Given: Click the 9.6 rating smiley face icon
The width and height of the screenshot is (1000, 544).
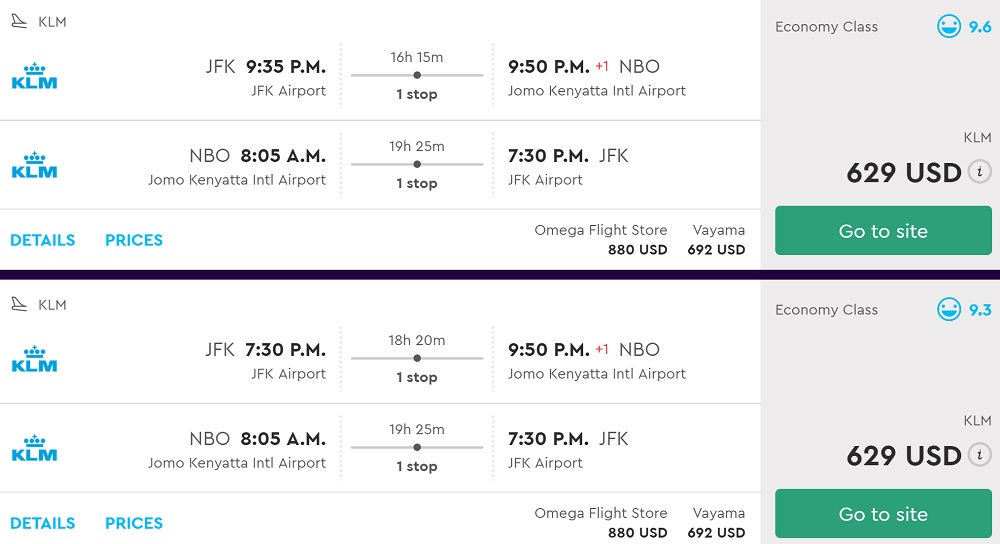Looking at the screenshot, I should click(x=948, y=27).
